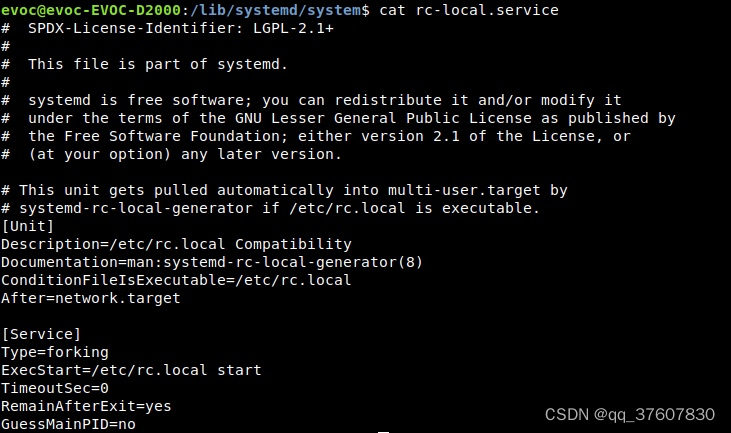Click the 'cat rc-local.service' command text
Image resolution: width=731 pixels, height=433 pixels.
tap(469, 10)
